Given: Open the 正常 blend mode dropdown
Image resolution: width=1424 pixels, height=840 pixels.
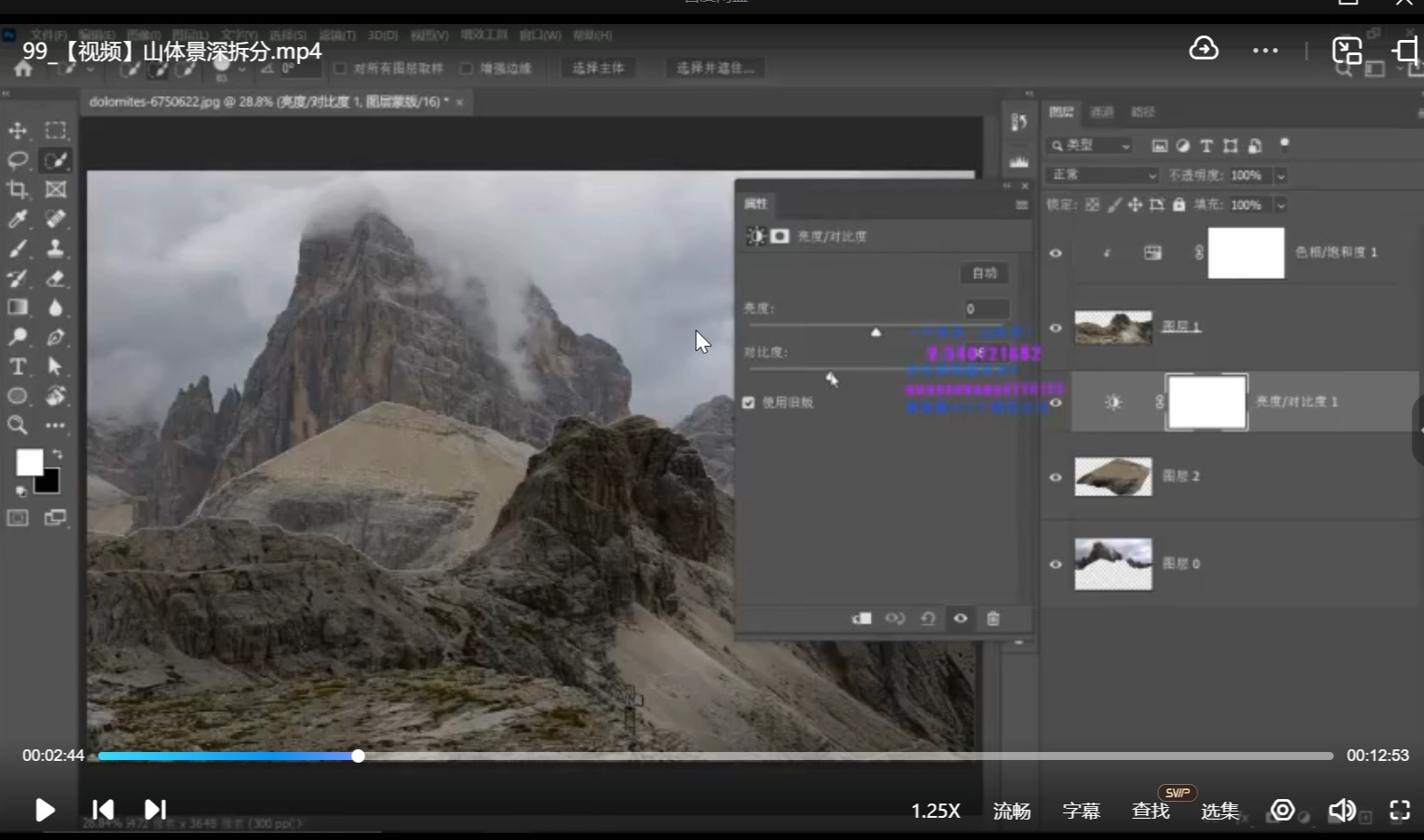Looking at the screenshot, I should (1103, 175).
